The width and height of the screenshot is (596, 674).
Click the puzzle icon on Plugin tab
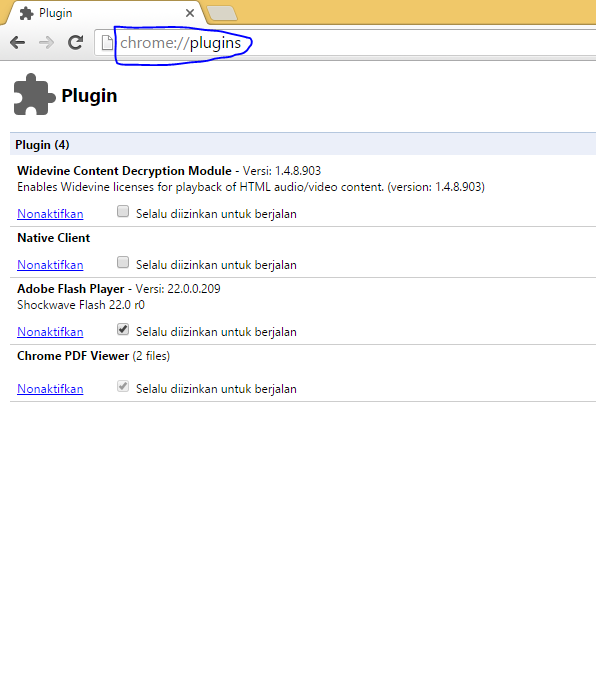[x=27, y=13]
